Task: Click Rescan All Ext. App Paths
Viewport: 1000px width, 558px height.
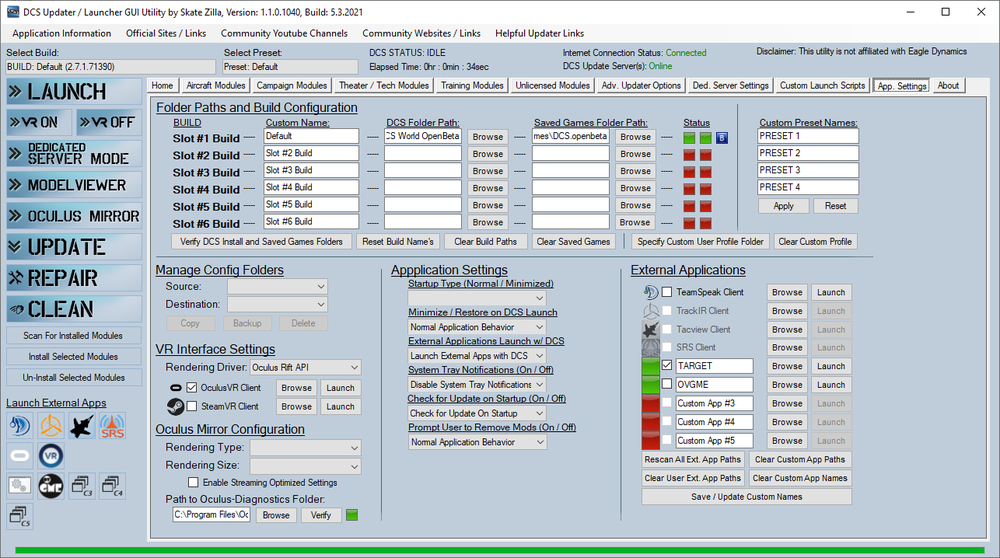Action: tap(693, 459)
